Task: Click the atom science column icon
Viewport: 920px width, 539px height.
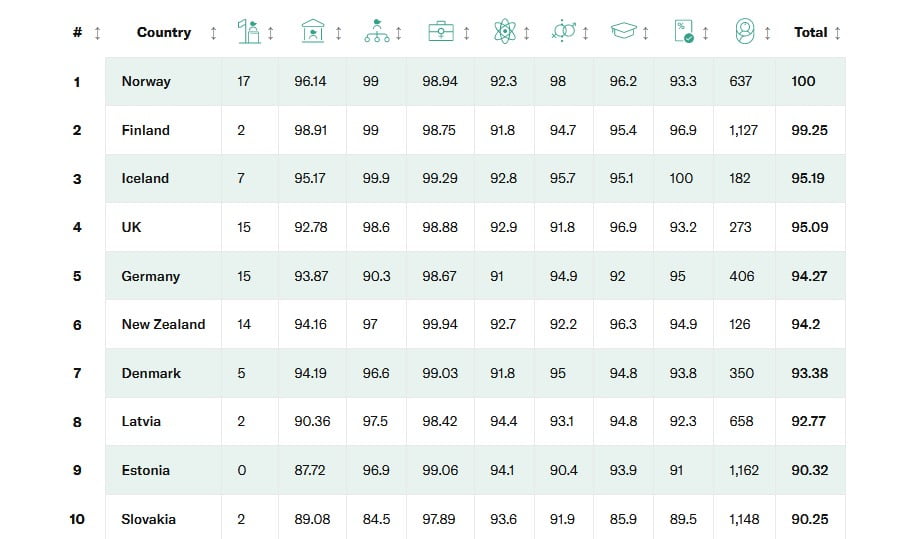Action: (x=506, y=32)
